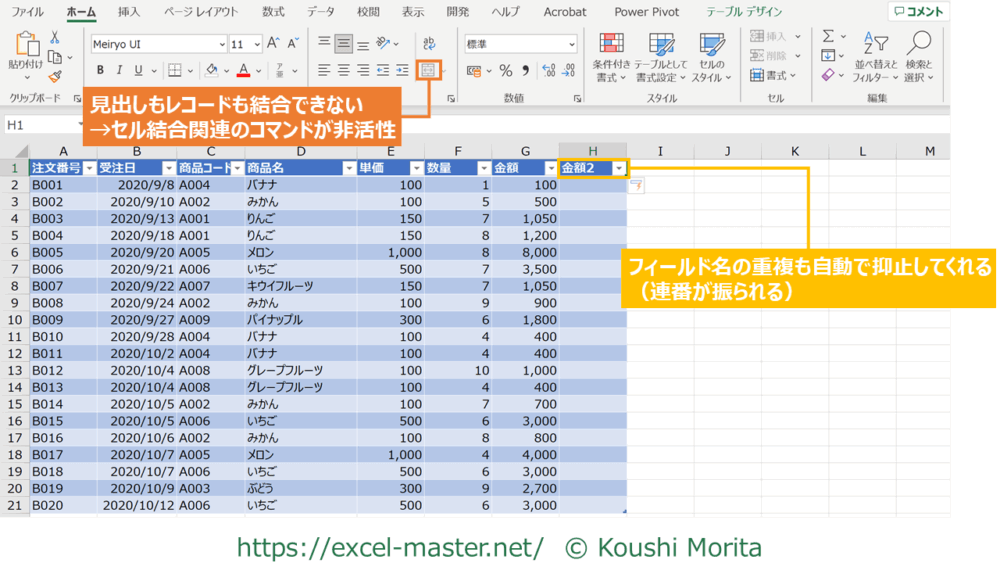
Task: Toggle bold formatting
Action: (x=100, y=71)
